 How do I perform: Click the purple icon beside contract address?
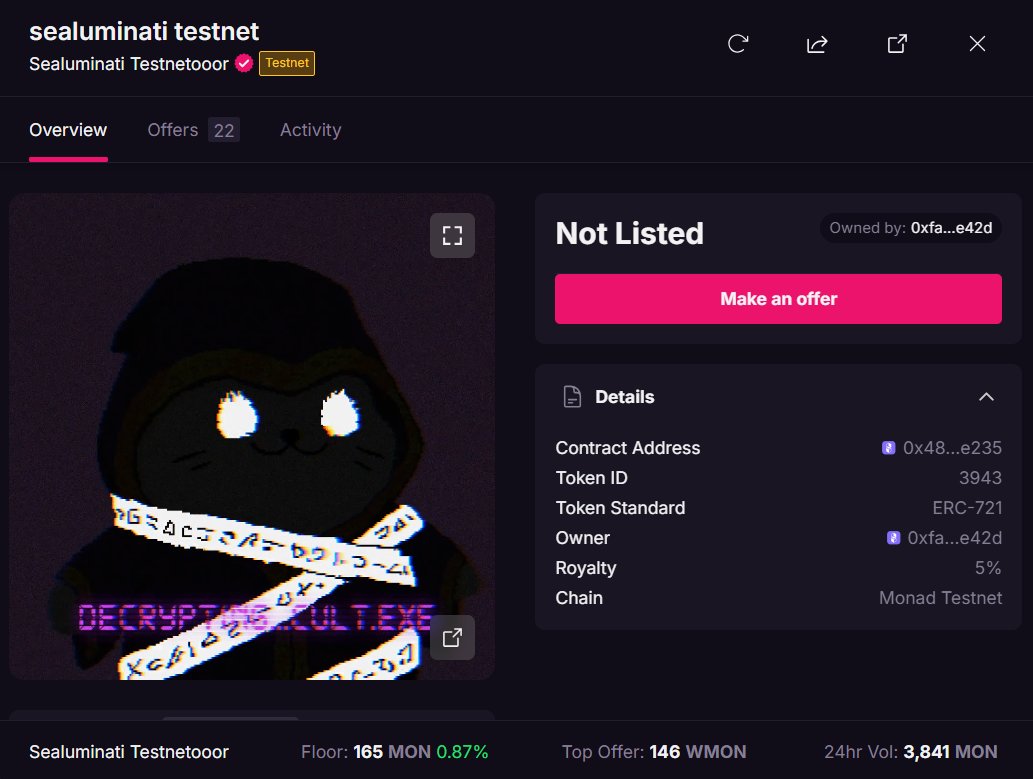point(888,448)
